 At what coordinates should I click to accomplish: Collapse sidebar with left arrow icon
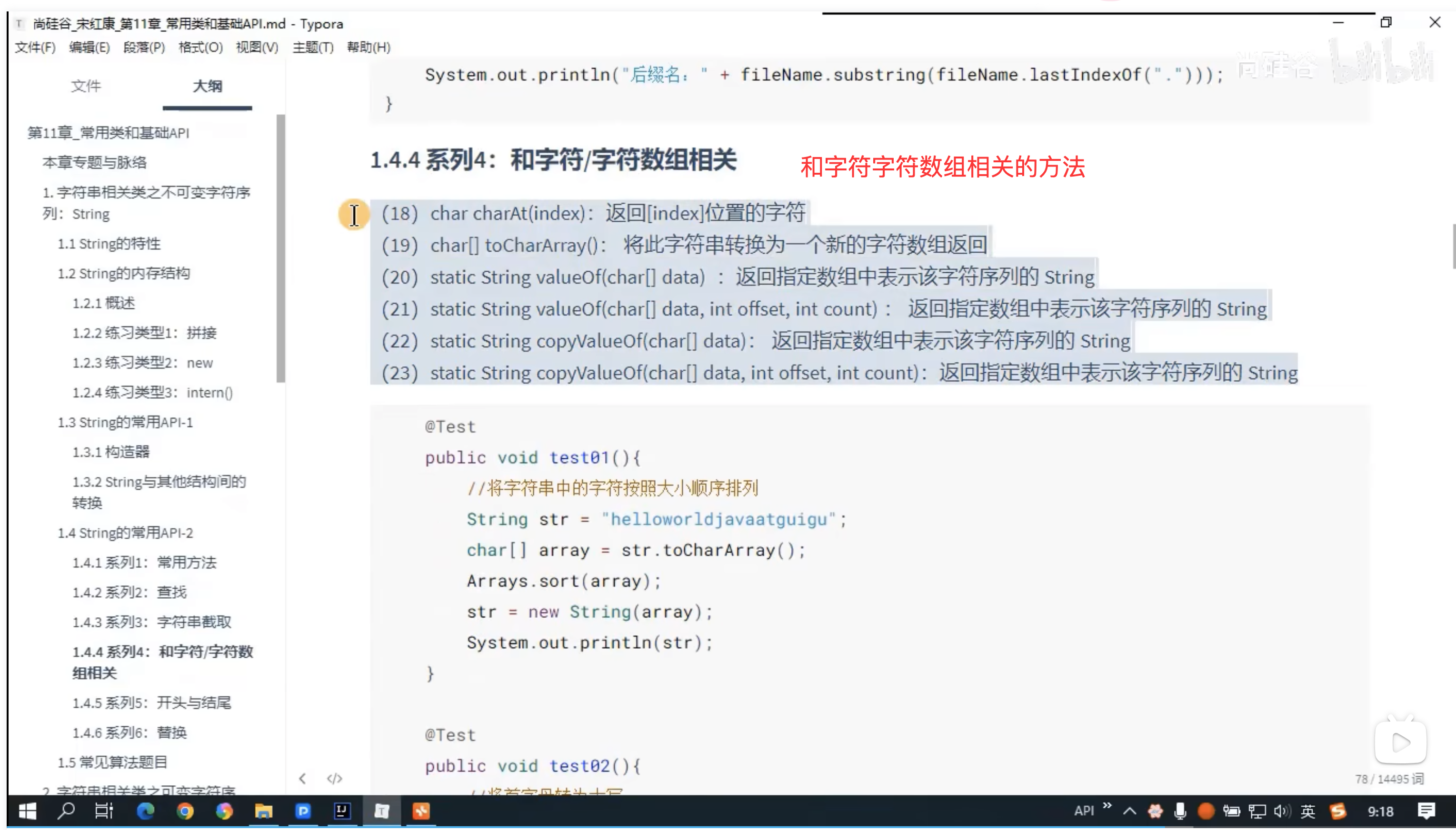[x=302, y=779]
